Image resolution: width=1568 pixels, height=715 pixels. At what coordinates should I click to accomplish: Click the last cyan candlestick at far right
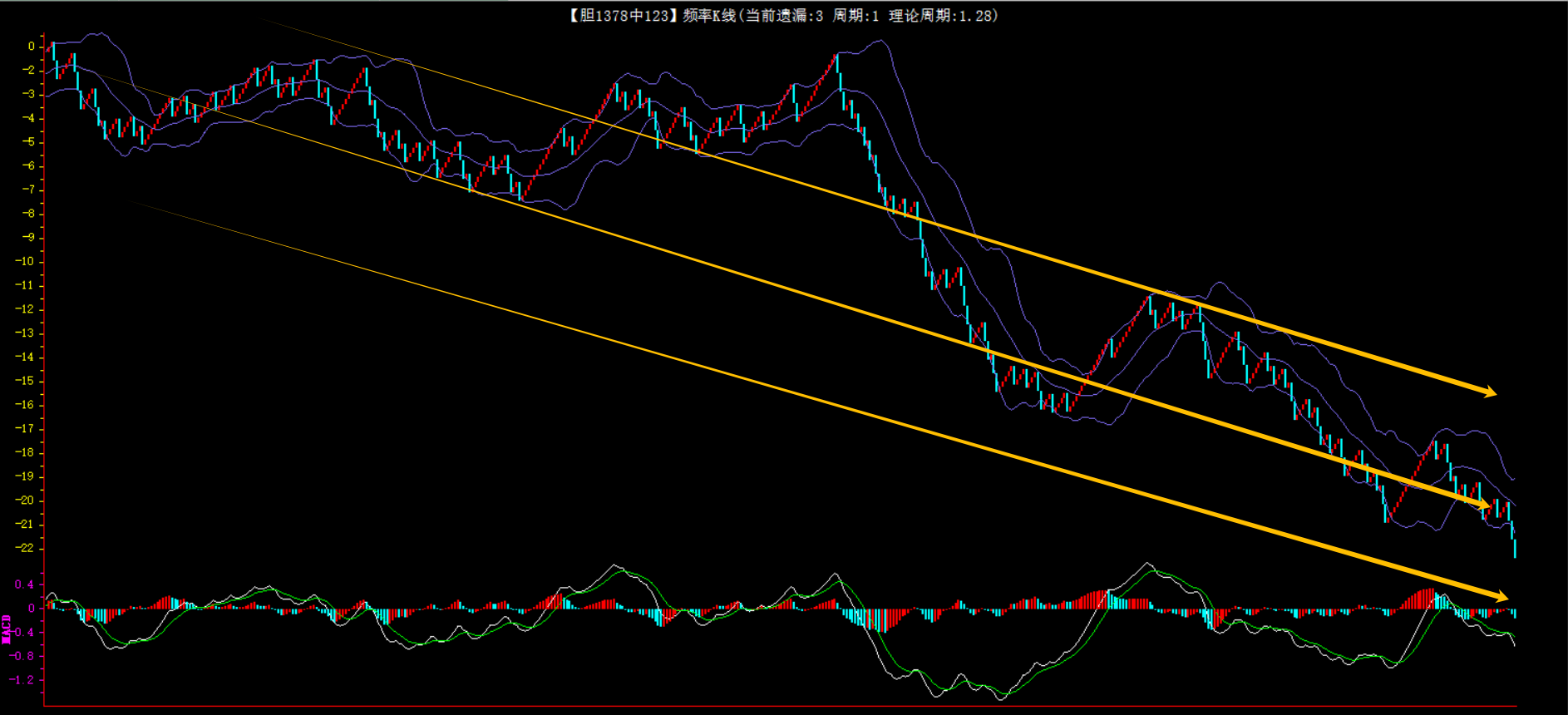point(1515,547)
